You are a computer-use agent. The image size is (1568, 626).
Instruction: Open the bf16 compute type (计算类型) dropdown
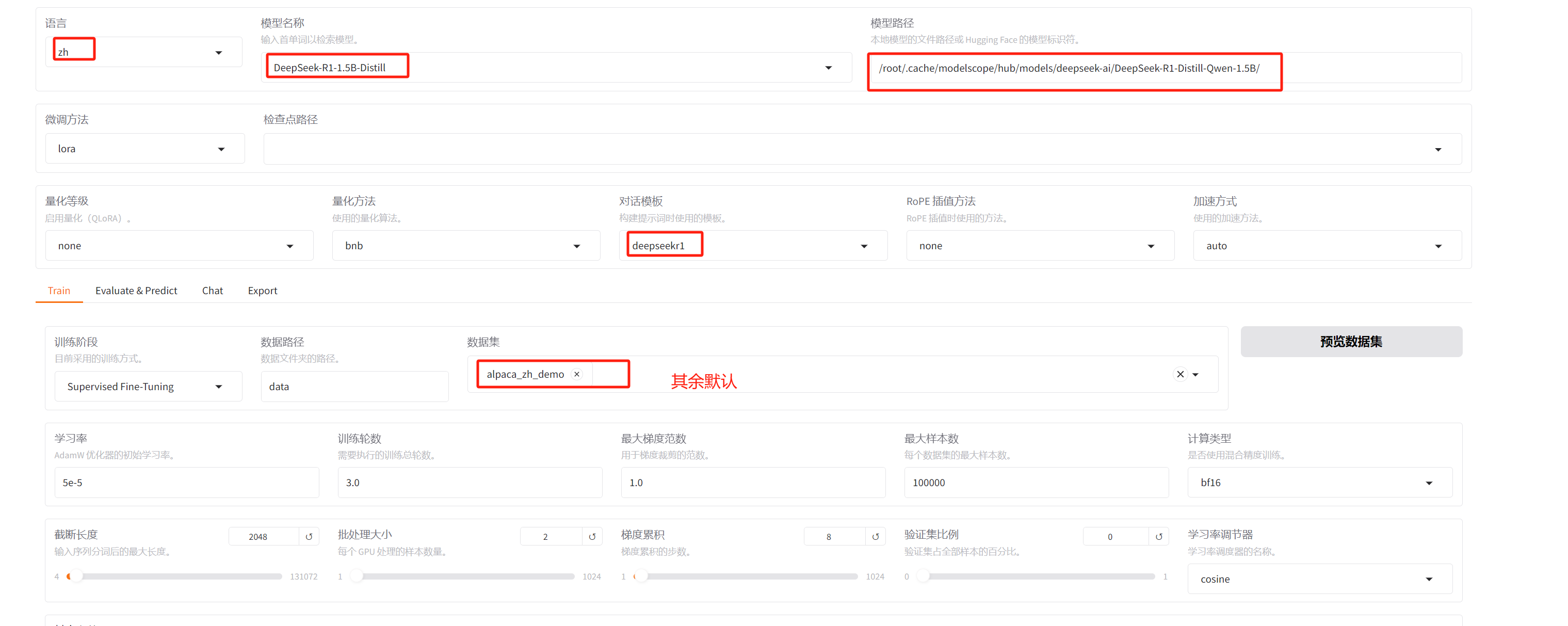[x=1429, y=483]
